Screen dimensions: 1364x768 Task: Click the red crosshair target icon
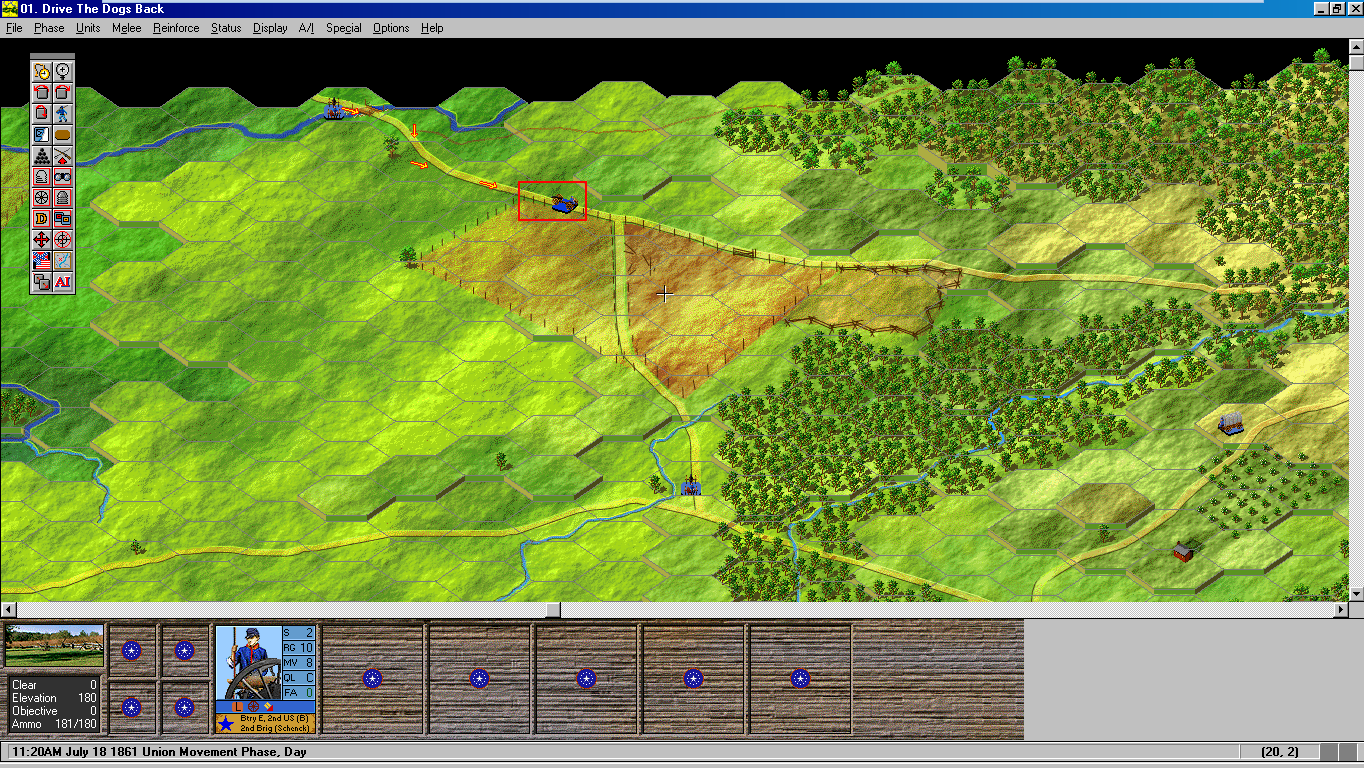[x=63, y=240]
